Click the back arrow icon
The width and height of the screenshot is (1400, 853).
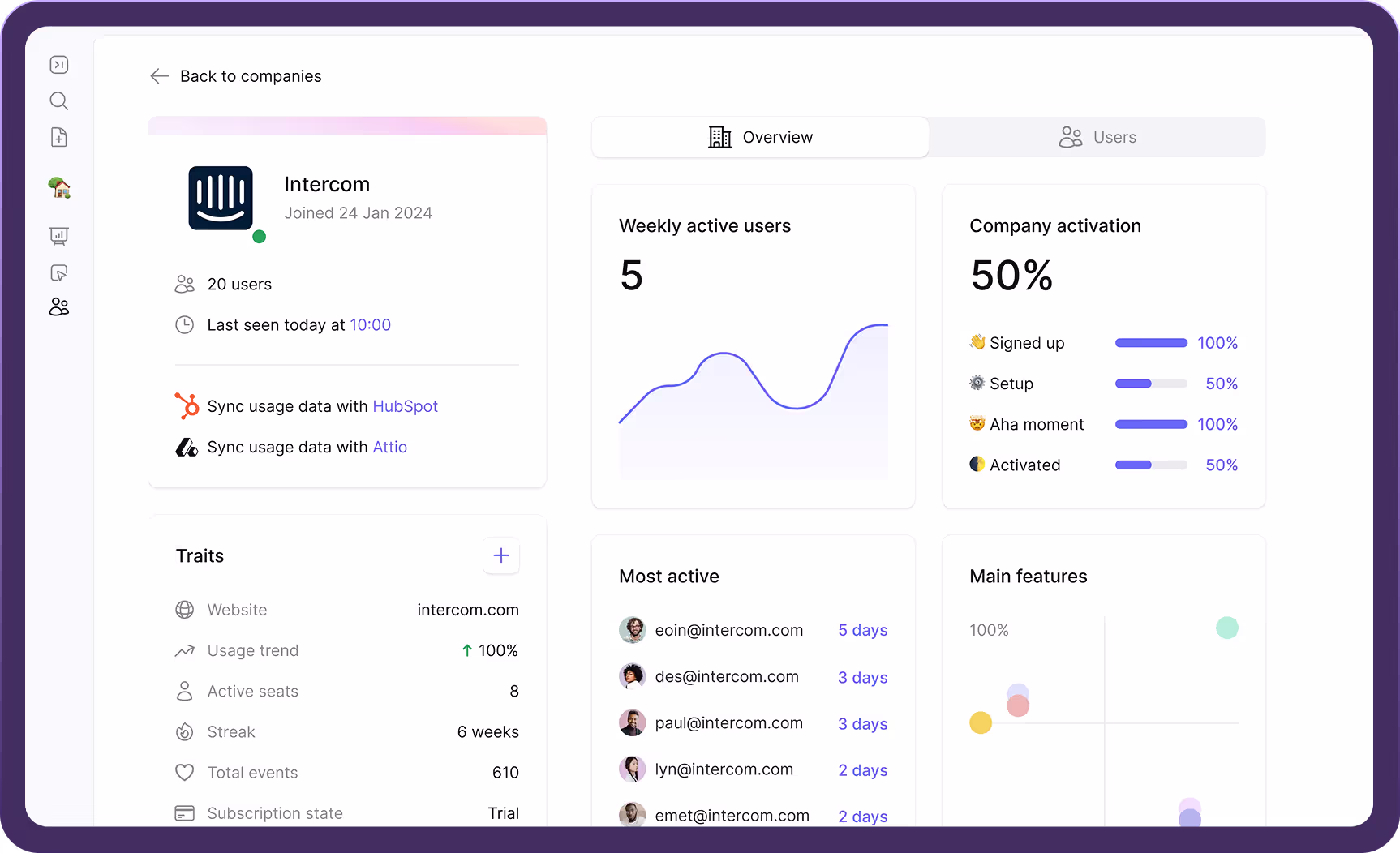click(159, 76)
